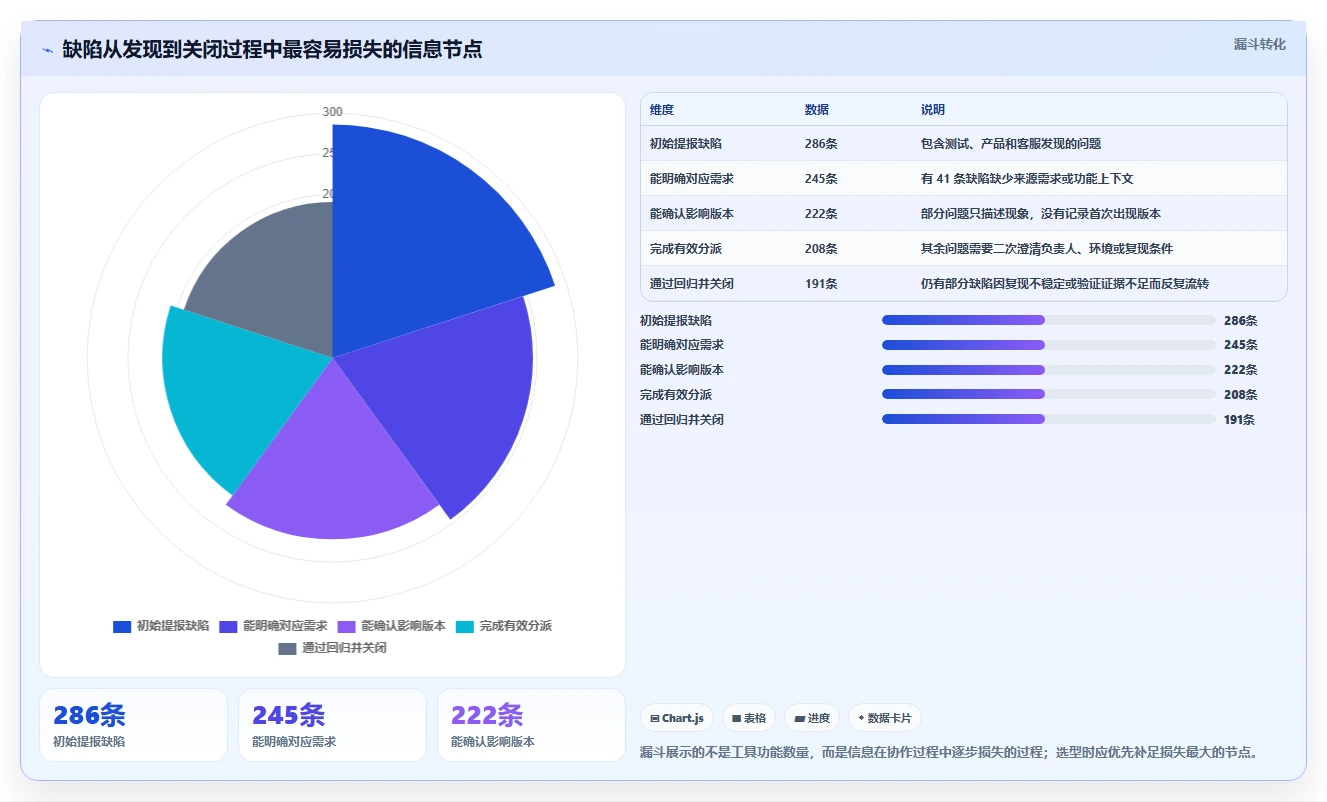The image size is (1327, 802).
Task: Select the Chart.js tag chip
Action: pyautogui.click(x=677, y=718)
